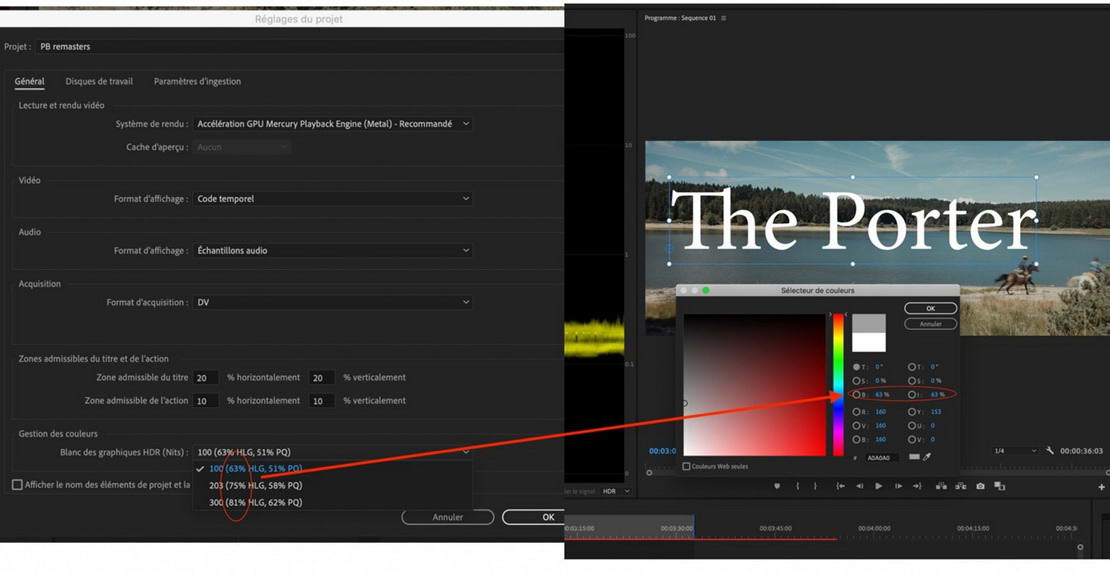Switch to Disques de travail tab

pyautogui.click(x=99, y=81)
